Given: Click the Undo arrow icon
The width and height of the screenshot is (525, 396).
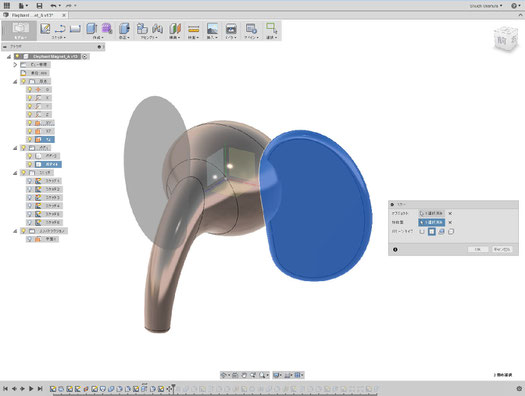Looking at the screenshot, I should (53, 6).
